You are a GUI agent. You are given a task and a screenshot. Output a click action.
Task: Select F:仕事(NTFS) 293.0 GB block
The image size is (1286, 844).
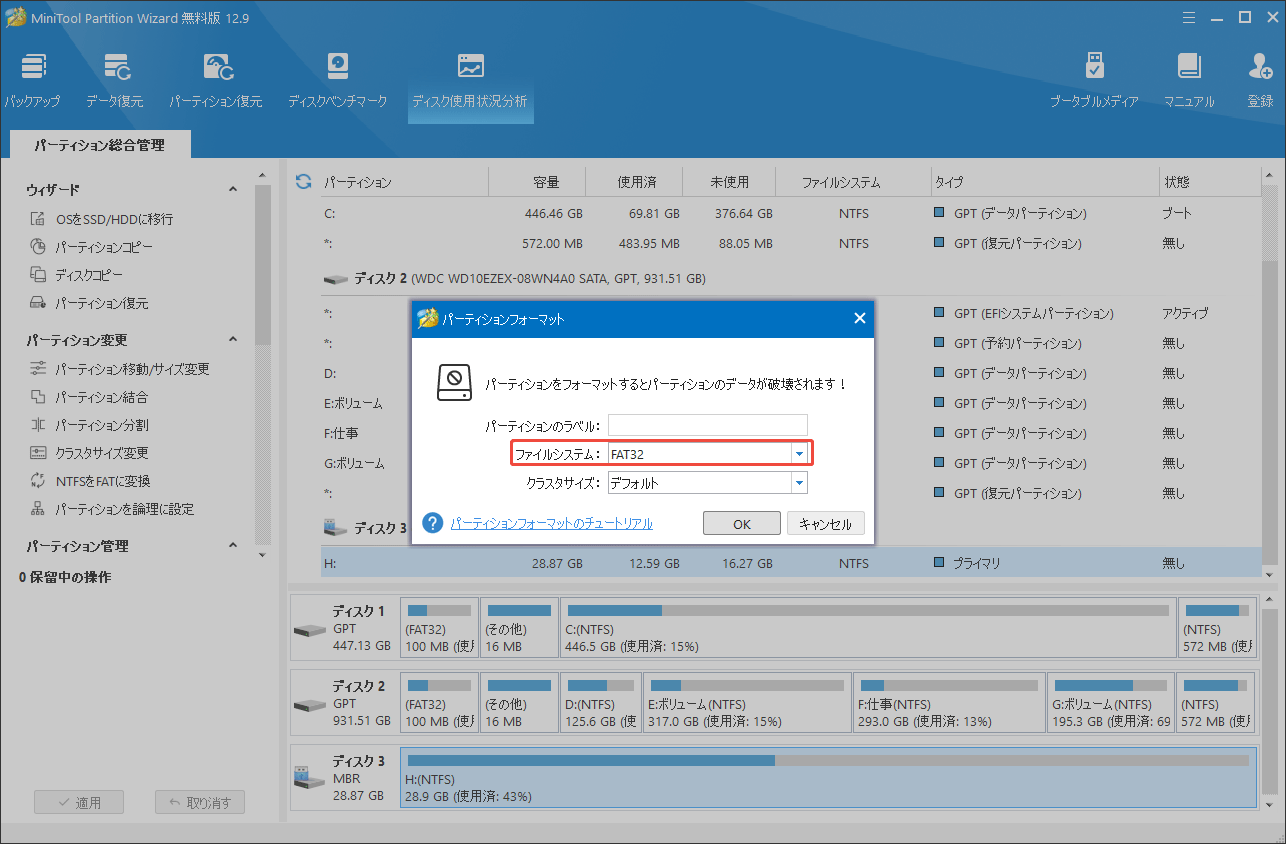click(x=948, y=701)
